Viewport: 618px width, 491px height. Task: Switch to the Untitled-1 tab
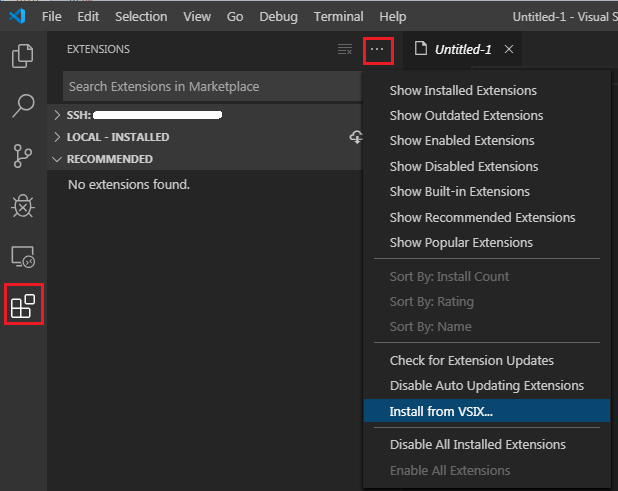[x=463, y=49]
